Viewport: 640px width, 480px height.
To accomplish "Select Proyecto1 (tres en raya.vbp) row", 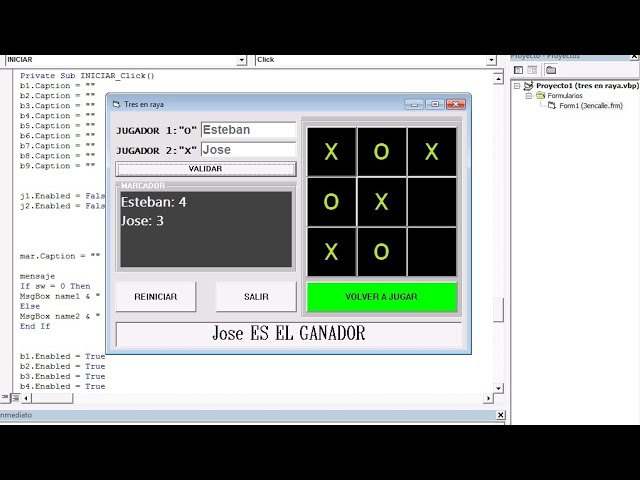I will pyautogui.click(x=587, y=86).
